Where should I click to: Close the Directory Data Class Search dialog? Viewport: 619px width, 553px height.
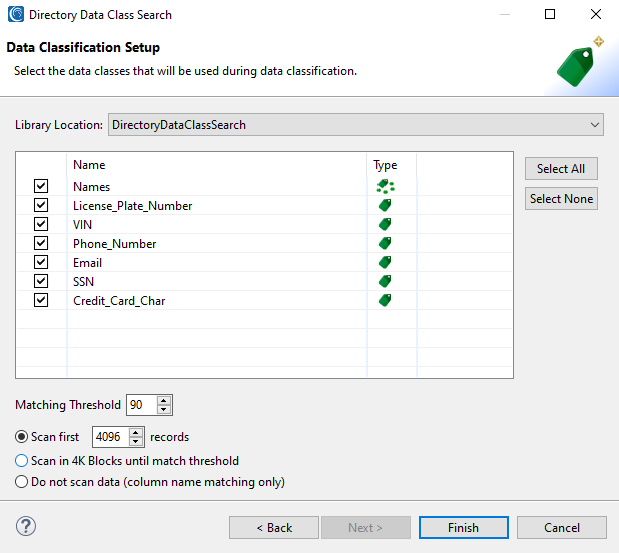click(596, 14)
